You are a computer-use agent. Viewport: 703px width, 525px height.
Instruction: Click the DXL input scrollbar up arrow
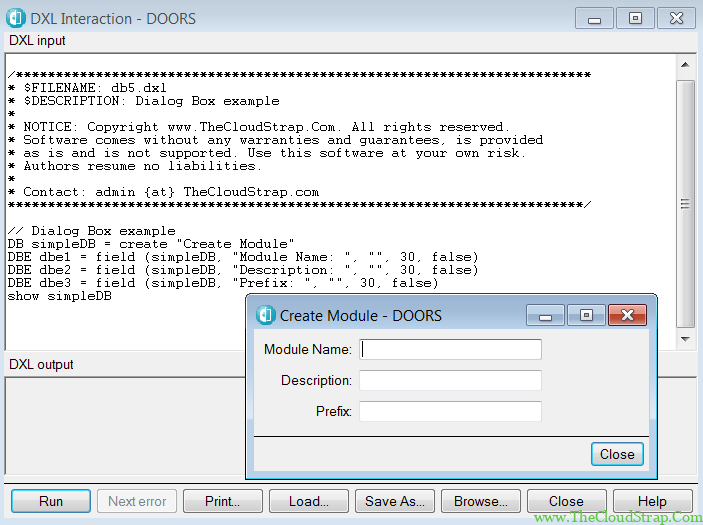(685, 65)
